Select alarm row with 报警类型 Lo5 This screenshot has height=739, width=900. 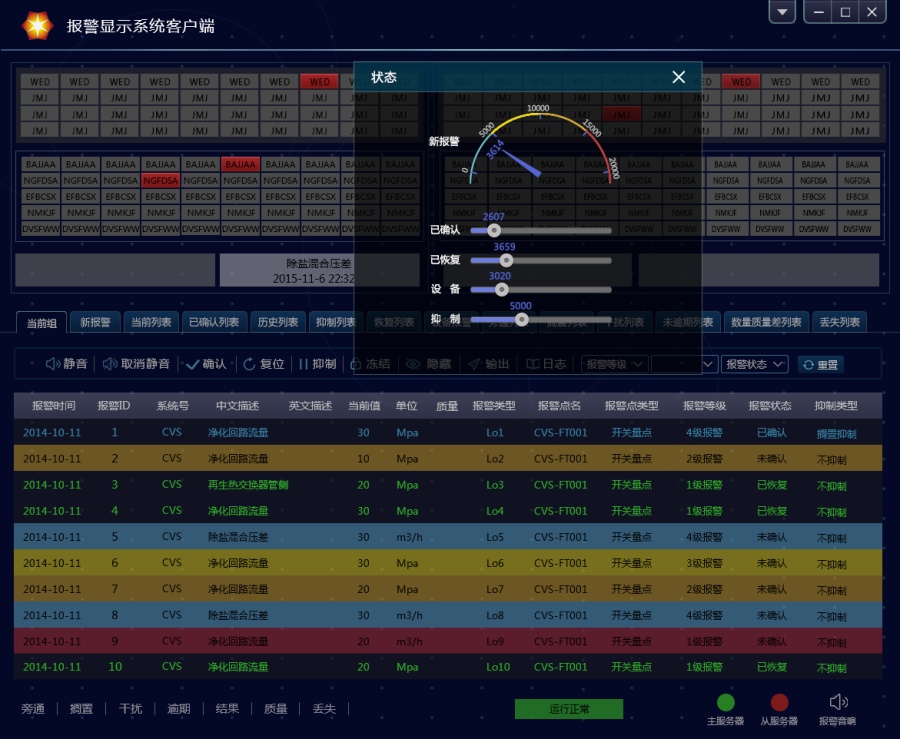tap(448, 537)
